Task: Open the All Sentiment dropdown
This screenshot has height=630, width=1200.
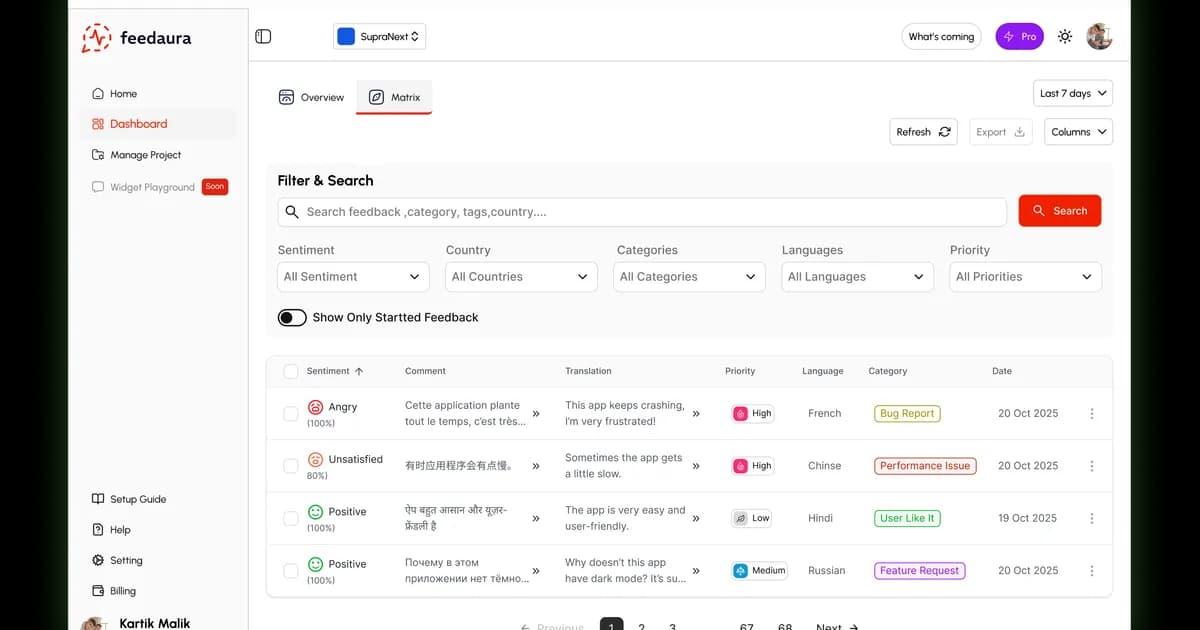Action: [x=353, y=277]
